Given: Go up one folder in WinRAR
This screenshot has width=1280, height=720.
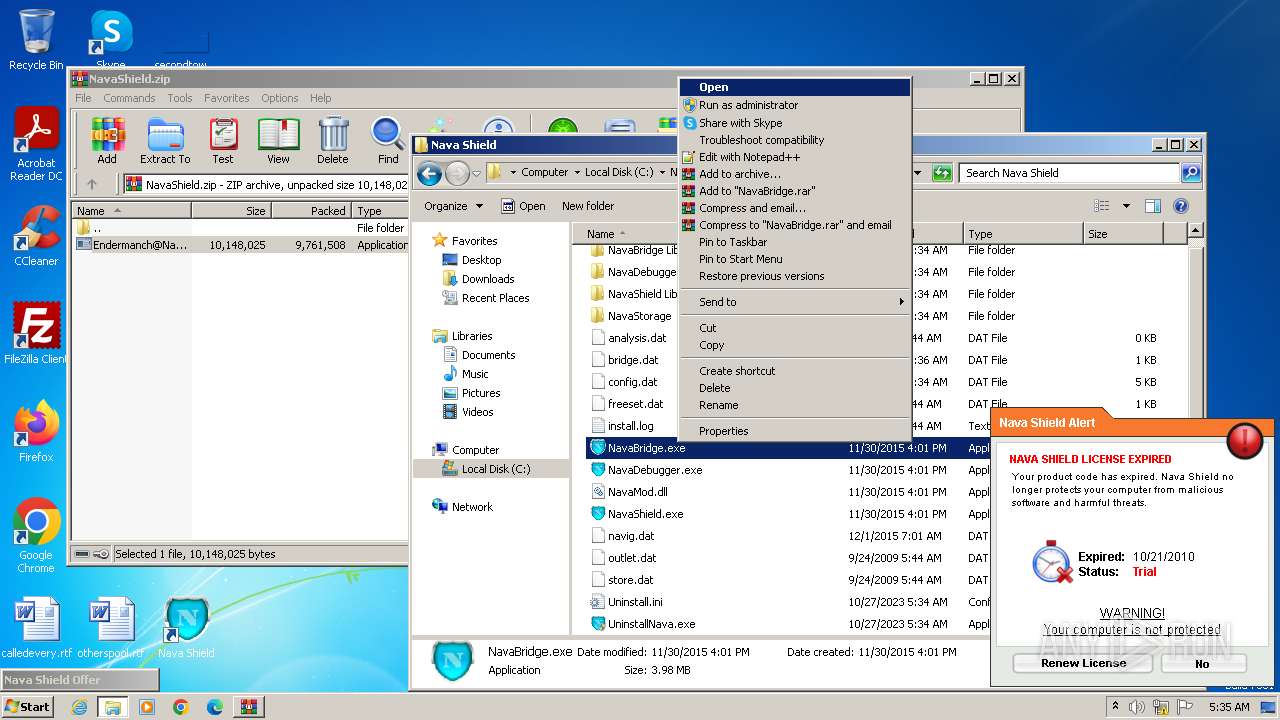Looking at the screenshot, I should coord(92,184).
